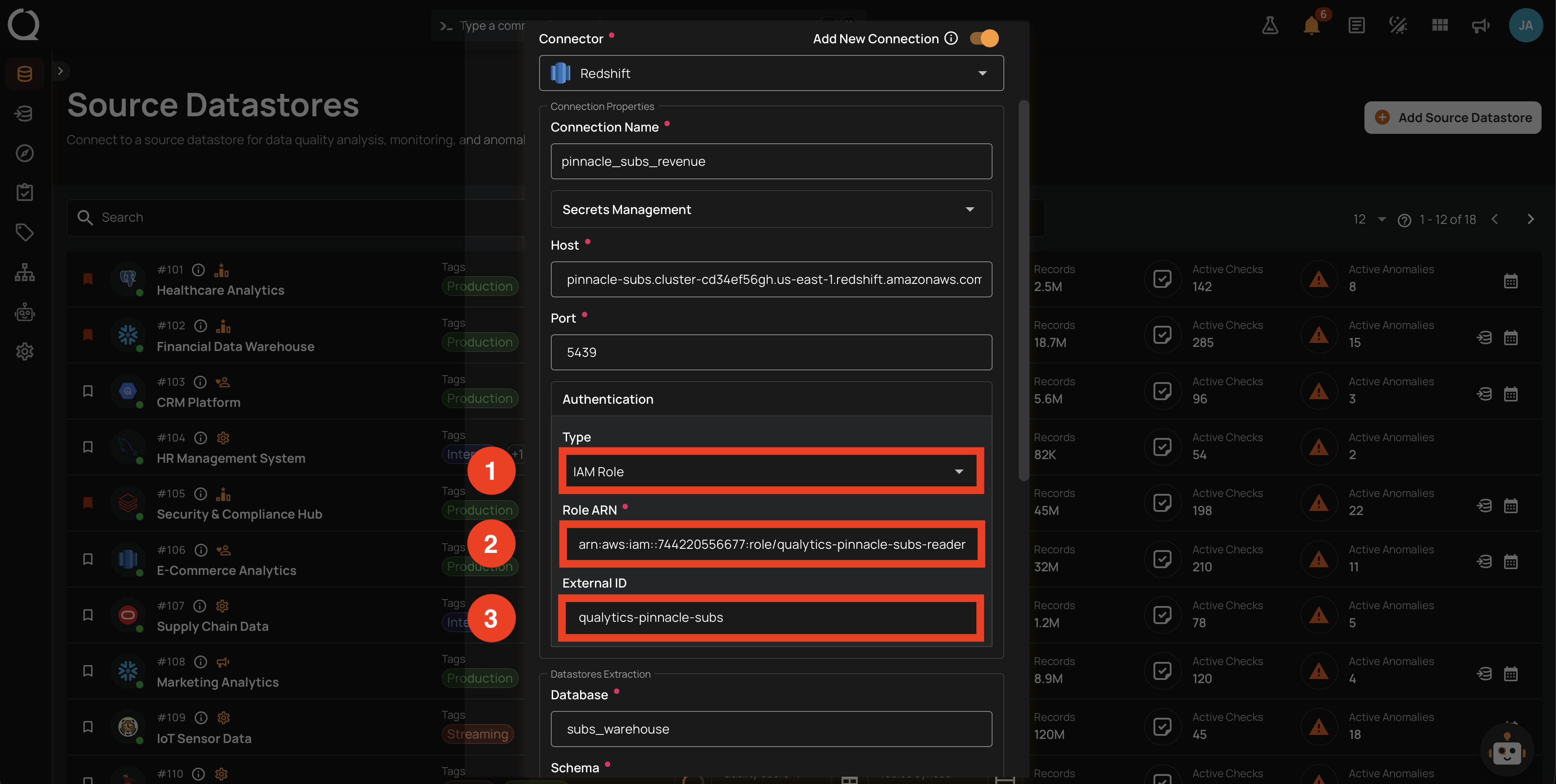Viewport: 1556px width, 784px height.
Task: Click enrichment link icon for Financial Data Warehouse
Action: [x=1484, y=337]
